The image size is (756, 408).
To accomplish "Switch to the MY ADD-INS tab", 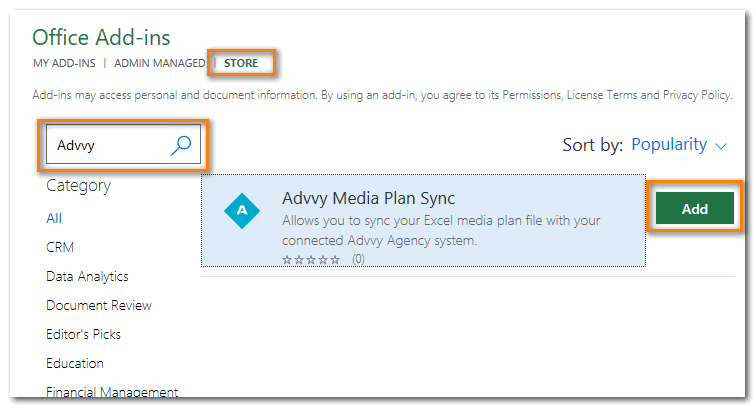I will (65, 64).
